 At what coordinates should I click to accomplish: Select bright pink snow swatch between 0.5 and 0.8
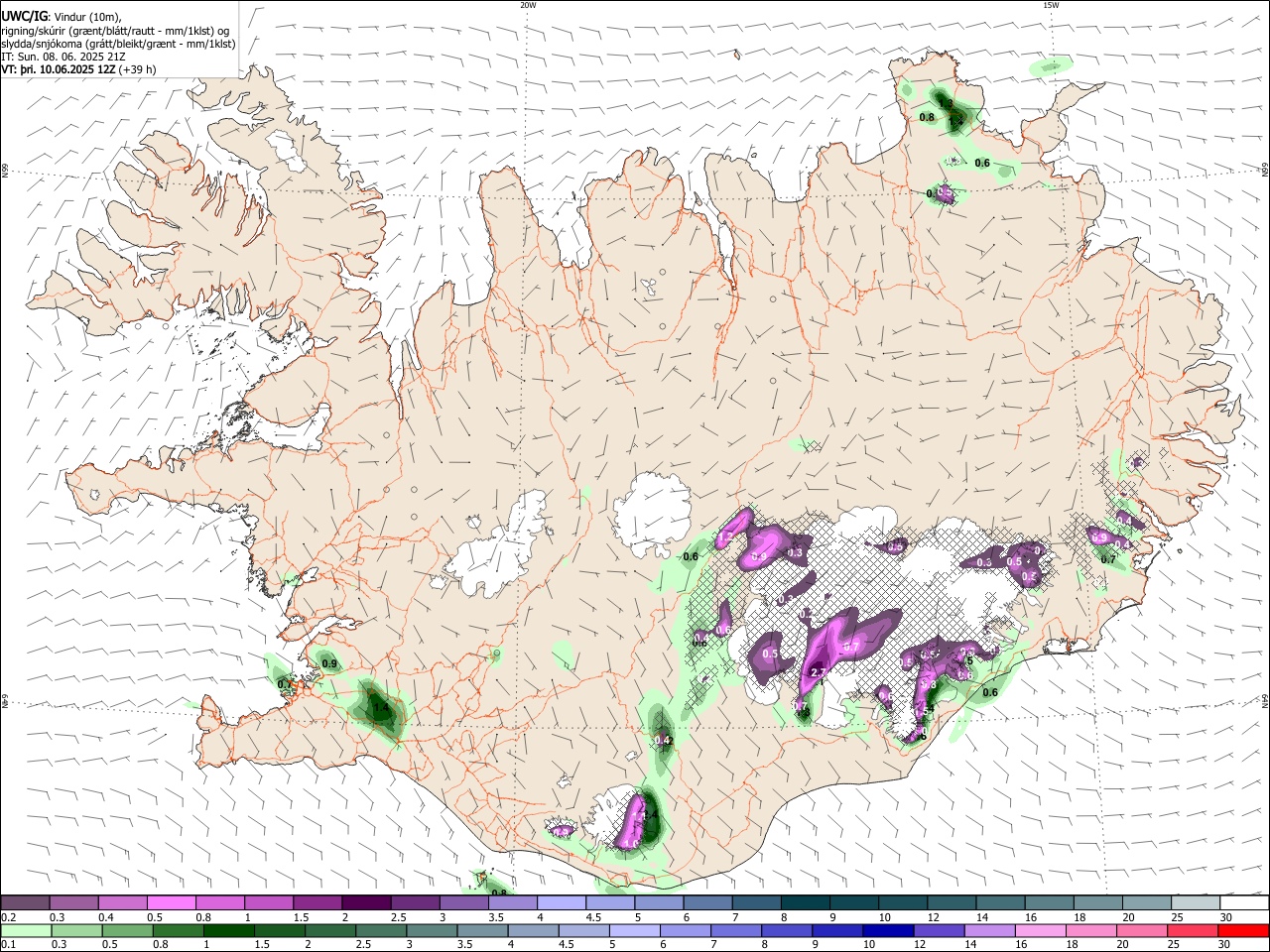[x=171, y=902]
